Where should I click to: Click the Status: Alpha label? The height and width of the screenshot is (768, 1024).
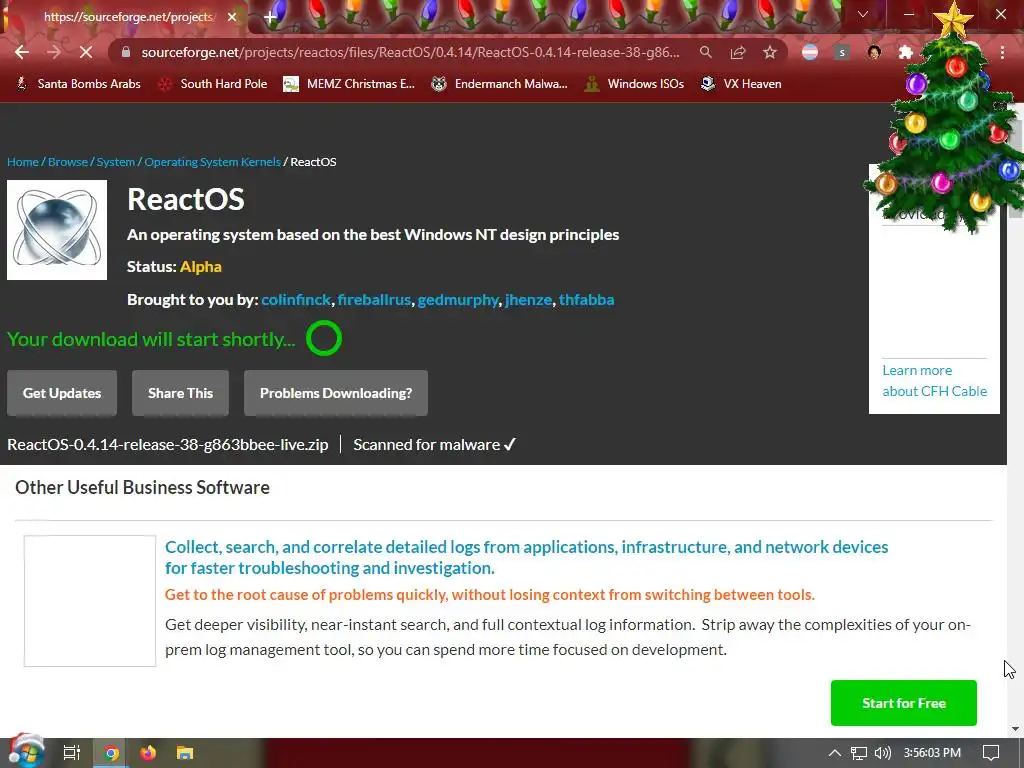(x=174, y=266)
